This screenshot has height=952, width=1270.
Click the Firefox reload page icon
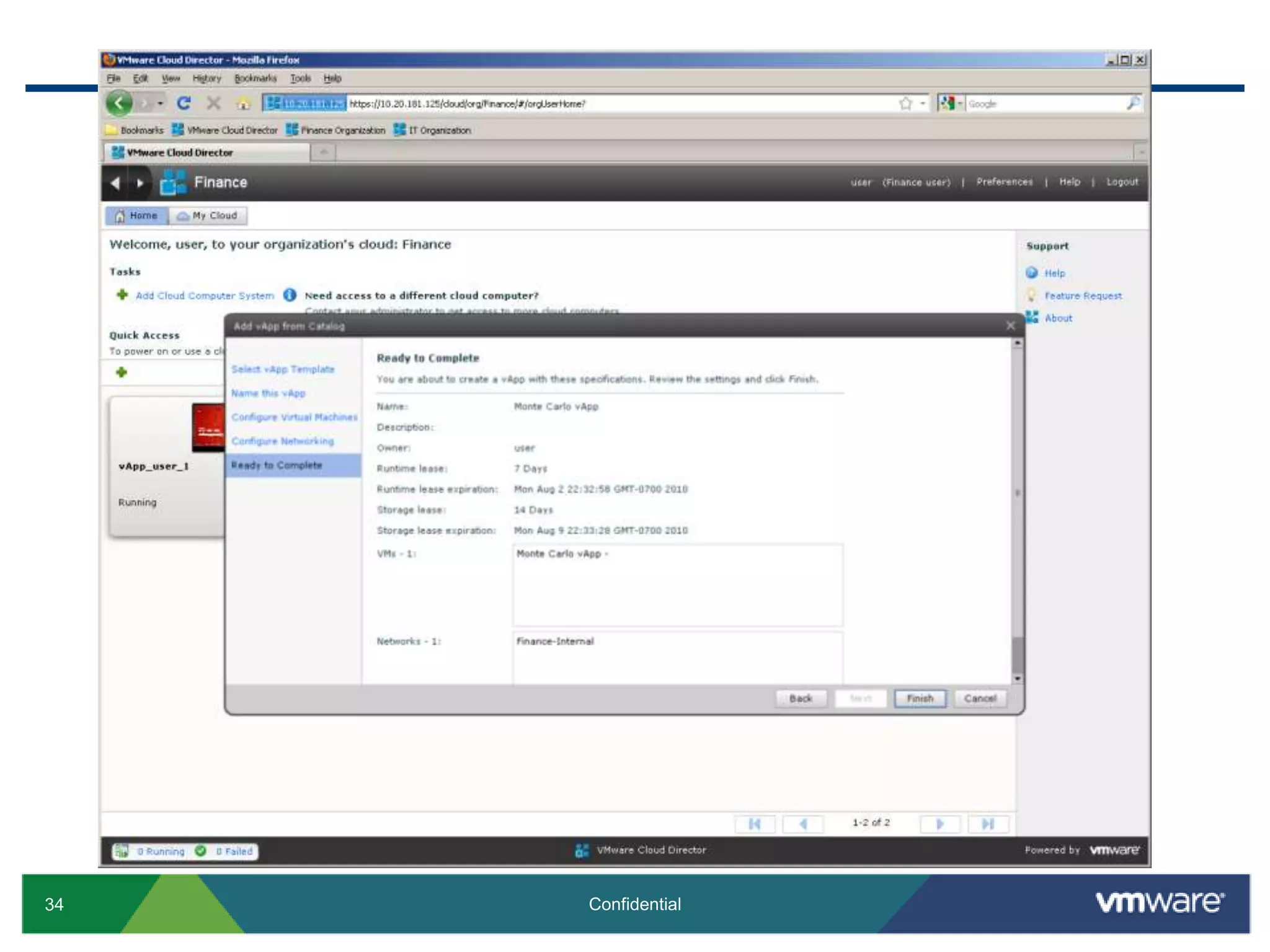coord(184,103)
